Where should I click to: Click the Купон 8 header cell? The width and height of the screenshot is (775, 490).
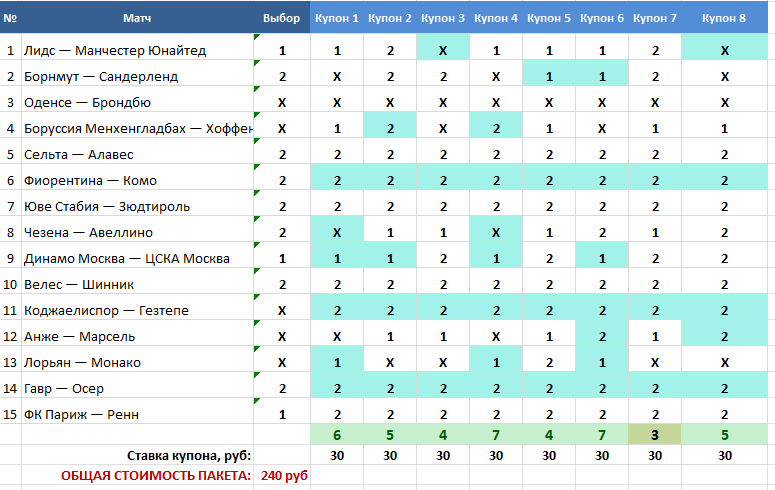(724, 18)
